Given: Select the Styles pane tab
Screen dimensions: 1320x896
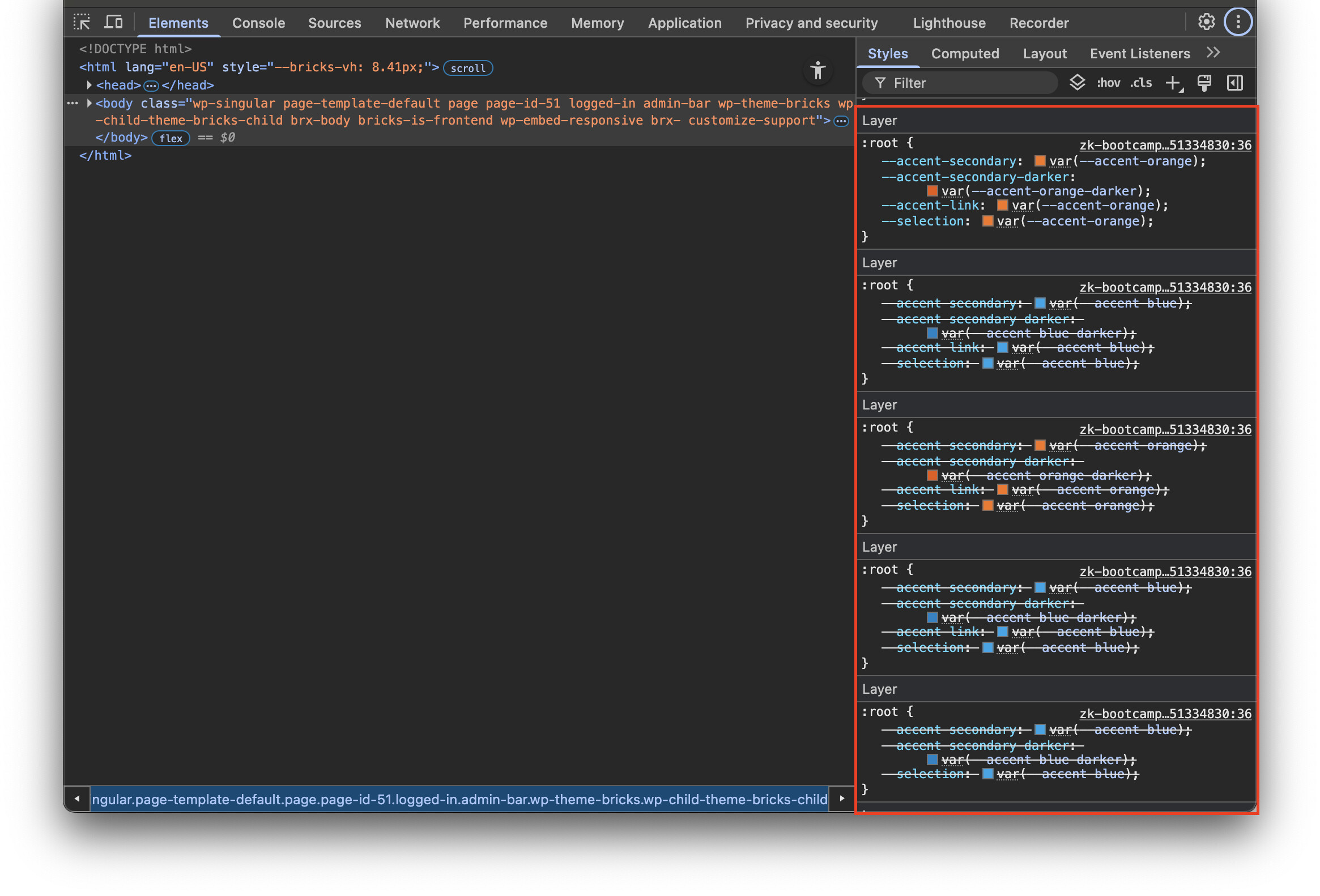Looking at the screenshot, I should [888, 53].
